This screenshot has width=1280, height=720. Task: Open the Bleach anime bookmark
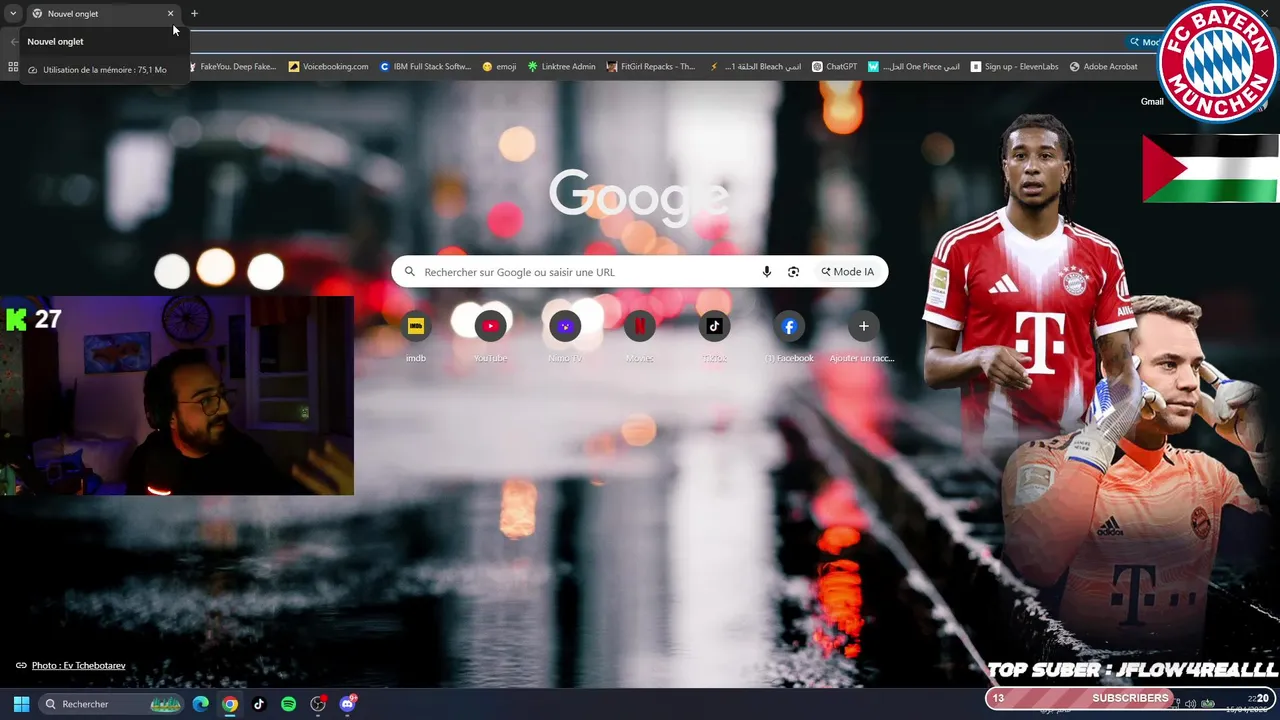click(x=755, y=67)
